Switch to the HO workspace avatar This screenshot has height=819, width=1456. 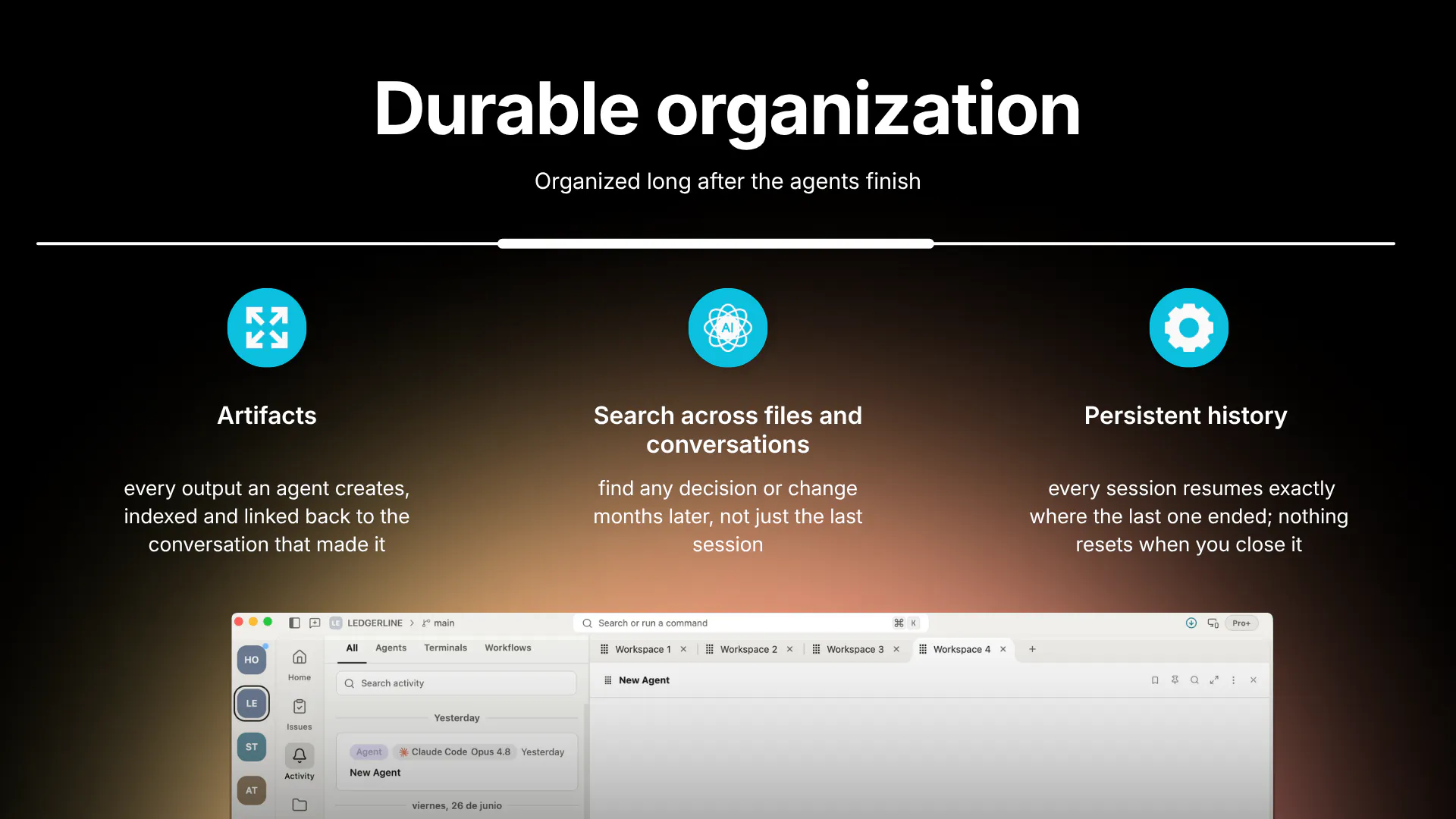252,660
